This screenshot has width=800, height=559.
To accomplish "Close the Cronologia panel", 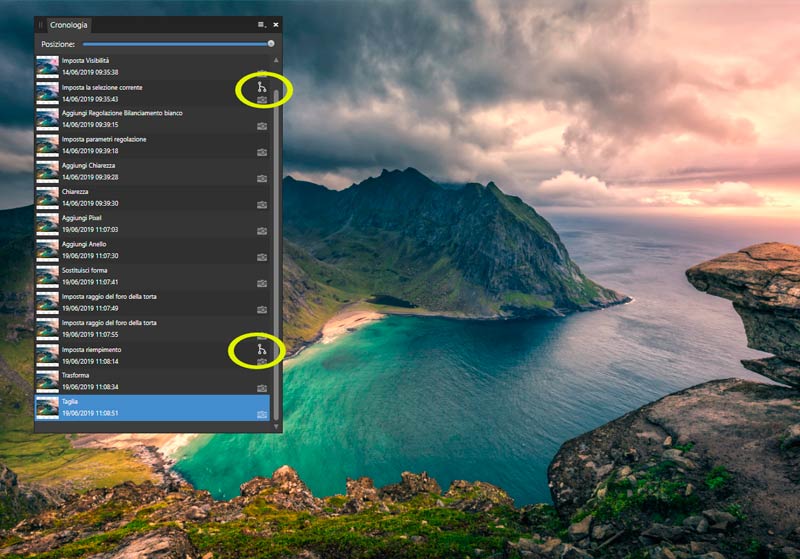I will (276, 24).
